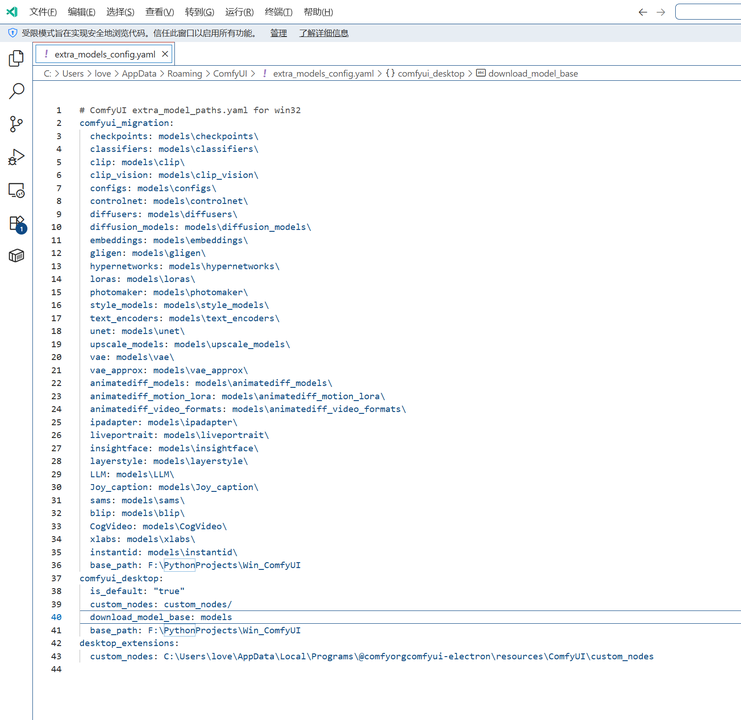This screenshot has width=741, height=720.
Task: Click the instantid: line text
Action: (164, 552)
